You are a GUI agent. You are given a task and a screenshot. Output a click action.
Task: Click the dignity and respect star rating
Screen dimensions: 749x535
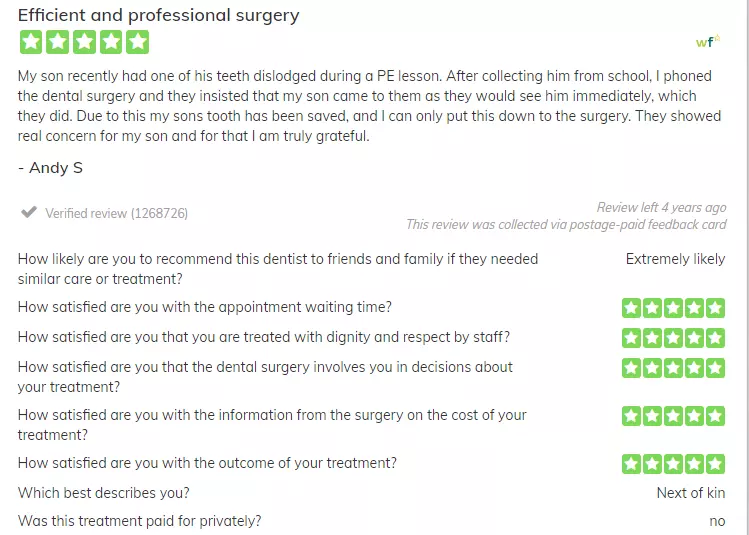click(x=673, y=338)
